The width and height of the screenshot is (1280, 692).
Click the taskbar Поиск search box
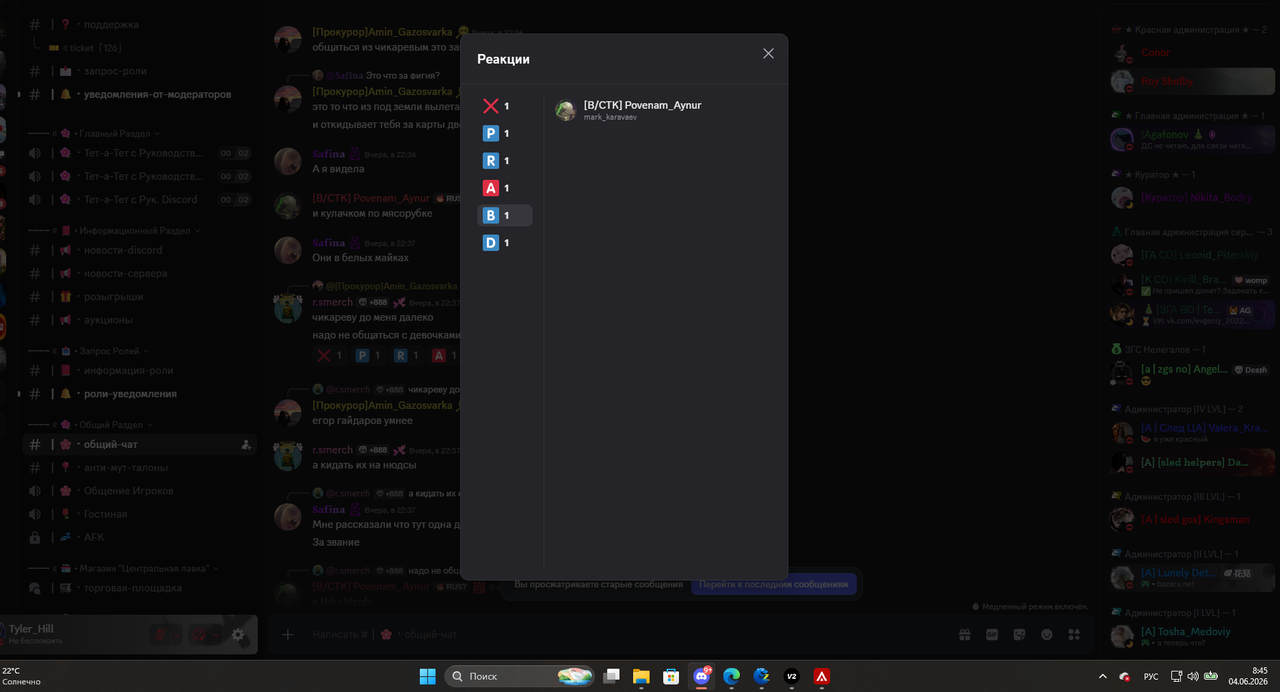point(520,677)
